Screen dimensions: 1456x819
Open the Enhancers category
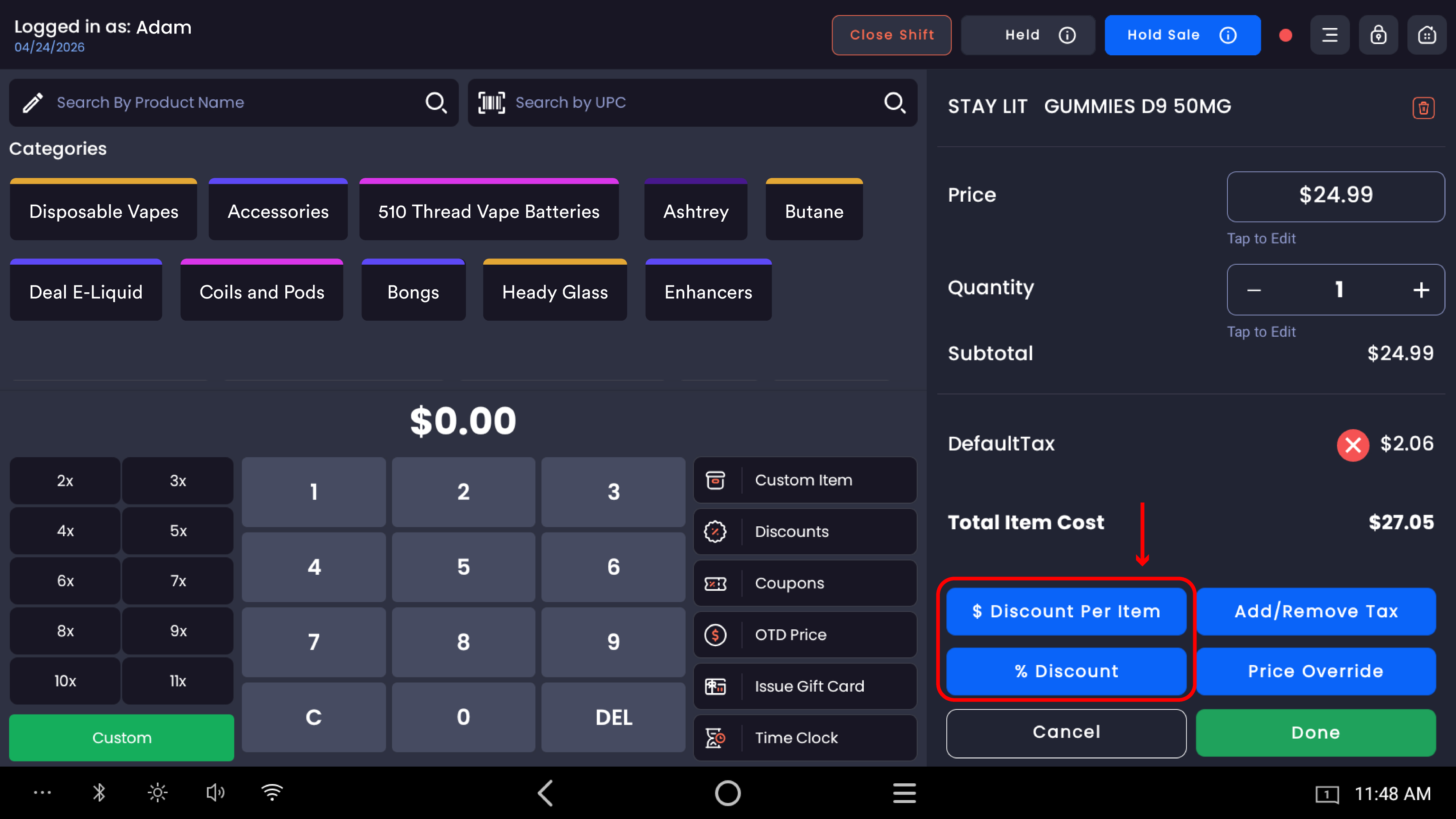[x=708, y=290]
